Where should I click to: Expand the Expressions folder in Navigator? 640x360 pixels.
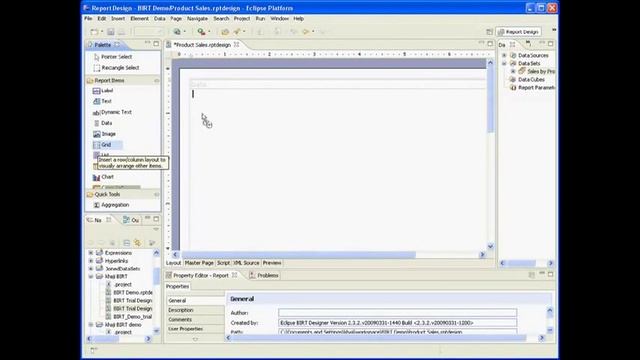point(91,253)
